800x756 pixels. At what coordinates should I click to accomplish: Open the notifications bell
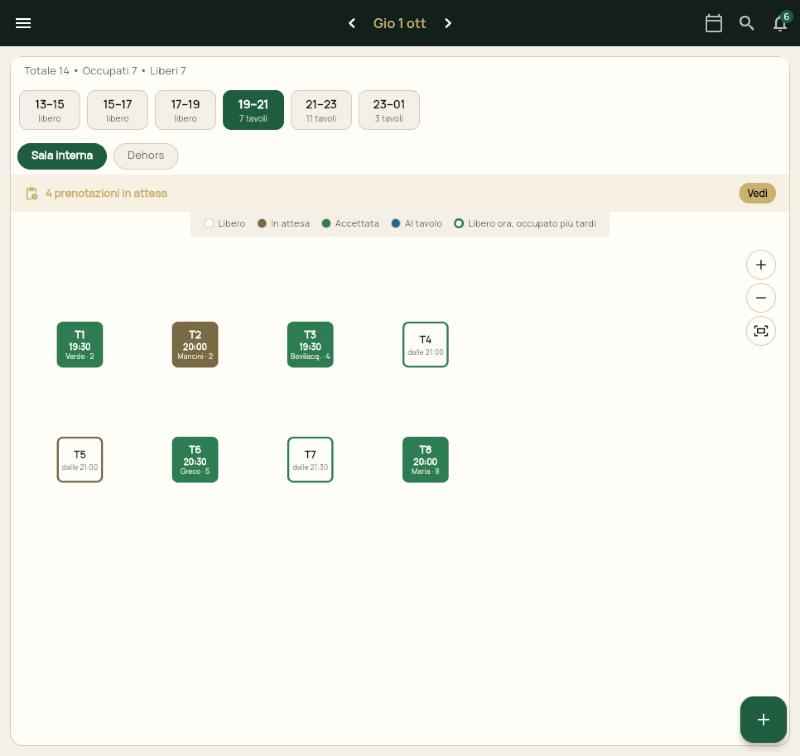click(x=781, y=23)
